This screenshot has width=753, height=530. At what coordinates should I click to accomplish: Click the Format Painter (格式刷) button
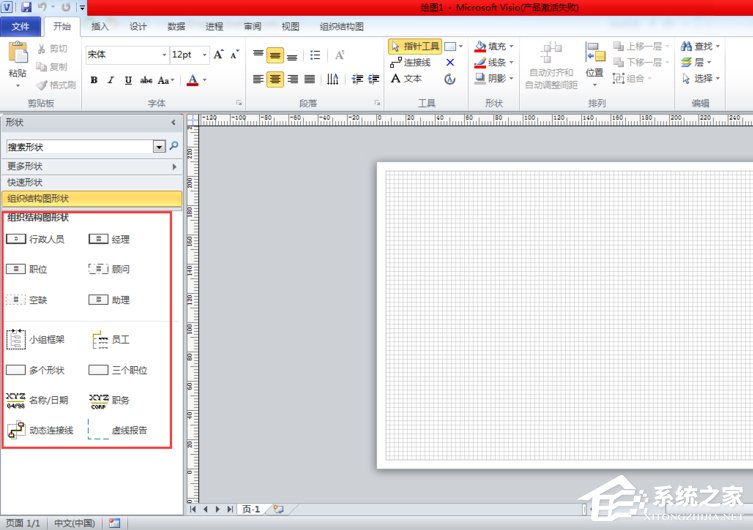57,85
